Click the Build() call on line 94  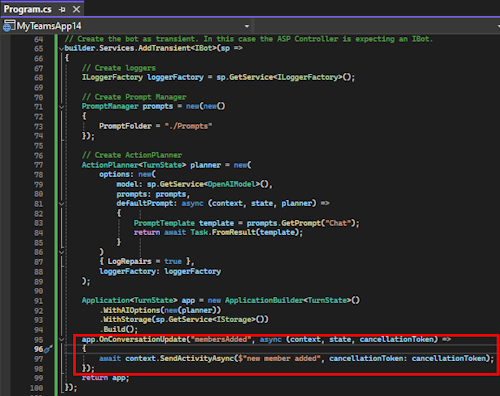coord(120,329)
